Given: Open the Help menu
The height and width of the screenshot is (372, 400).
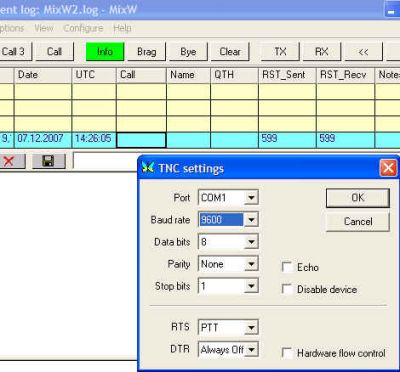Looking at the screenshot, I should coord(122,28).
